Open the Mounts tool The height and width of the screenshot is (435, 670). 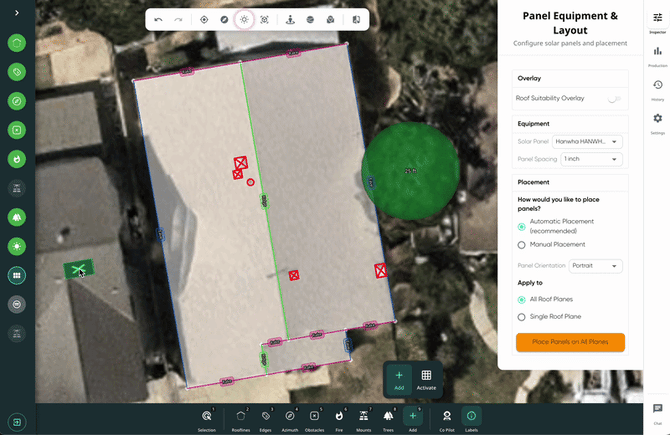tap(363, 415)
